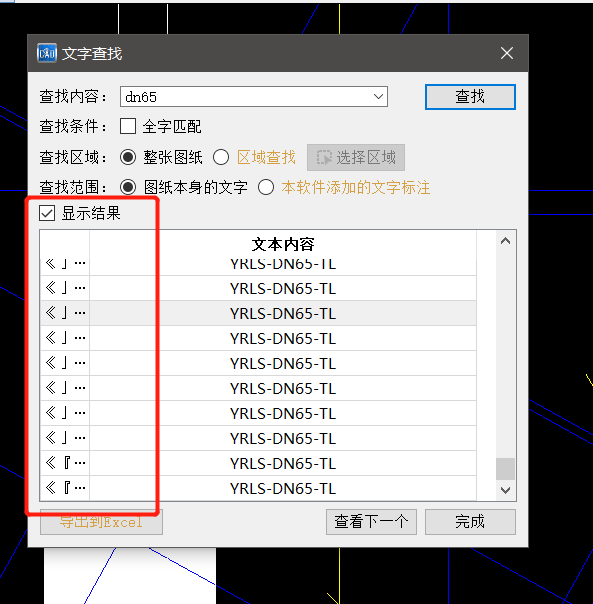Click the 文本内容 column header
593x604 pixels.
283,244
